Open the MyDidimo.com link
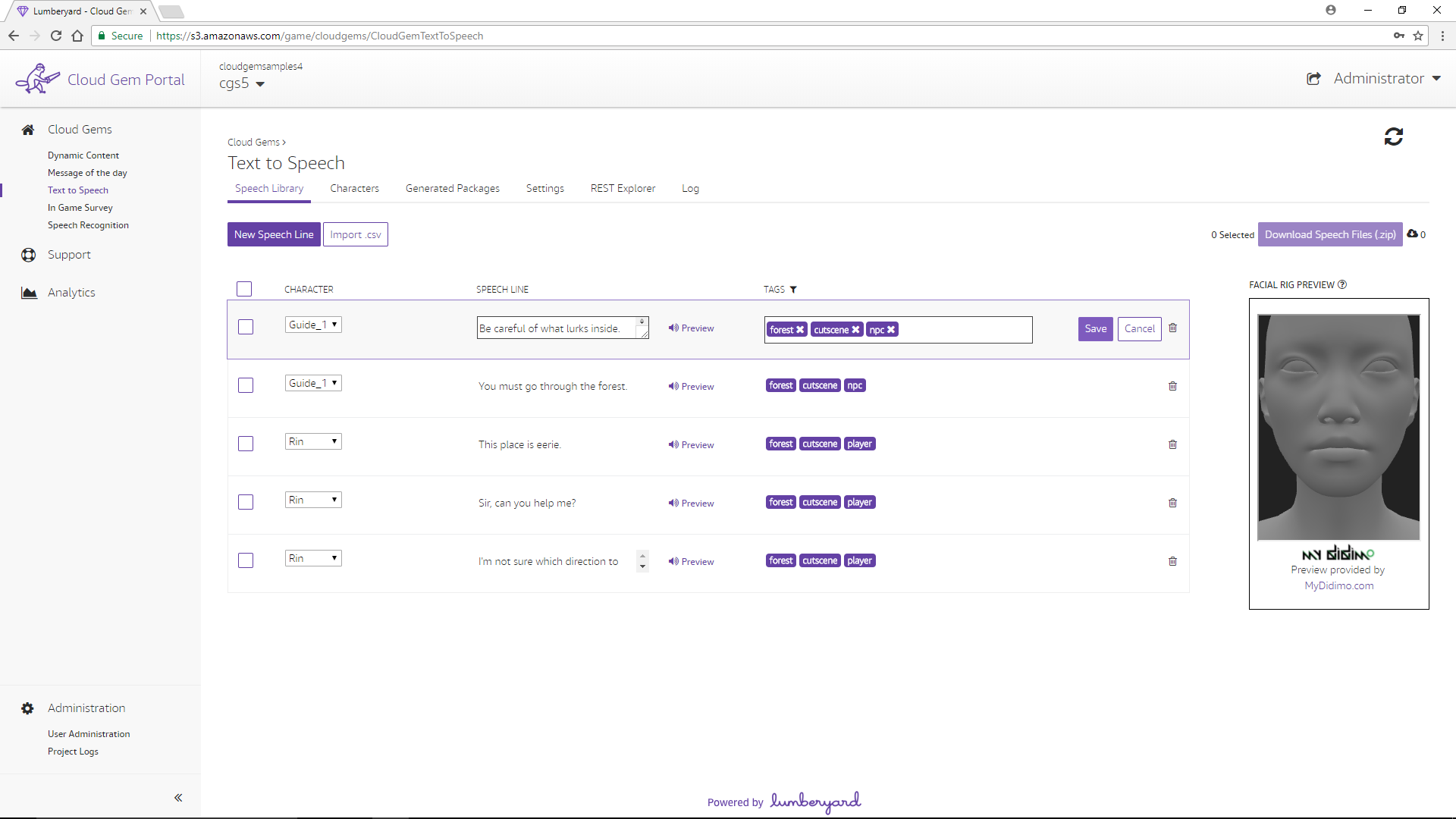 click(x=1338, y=585)
